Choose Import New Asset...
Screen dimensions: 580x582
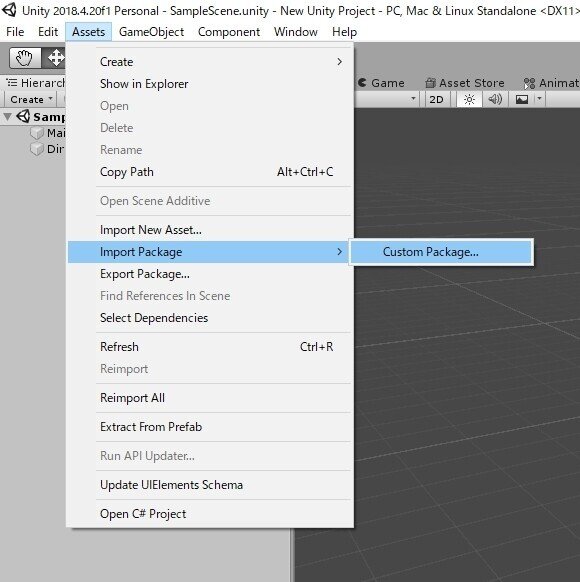click(209, 230)
